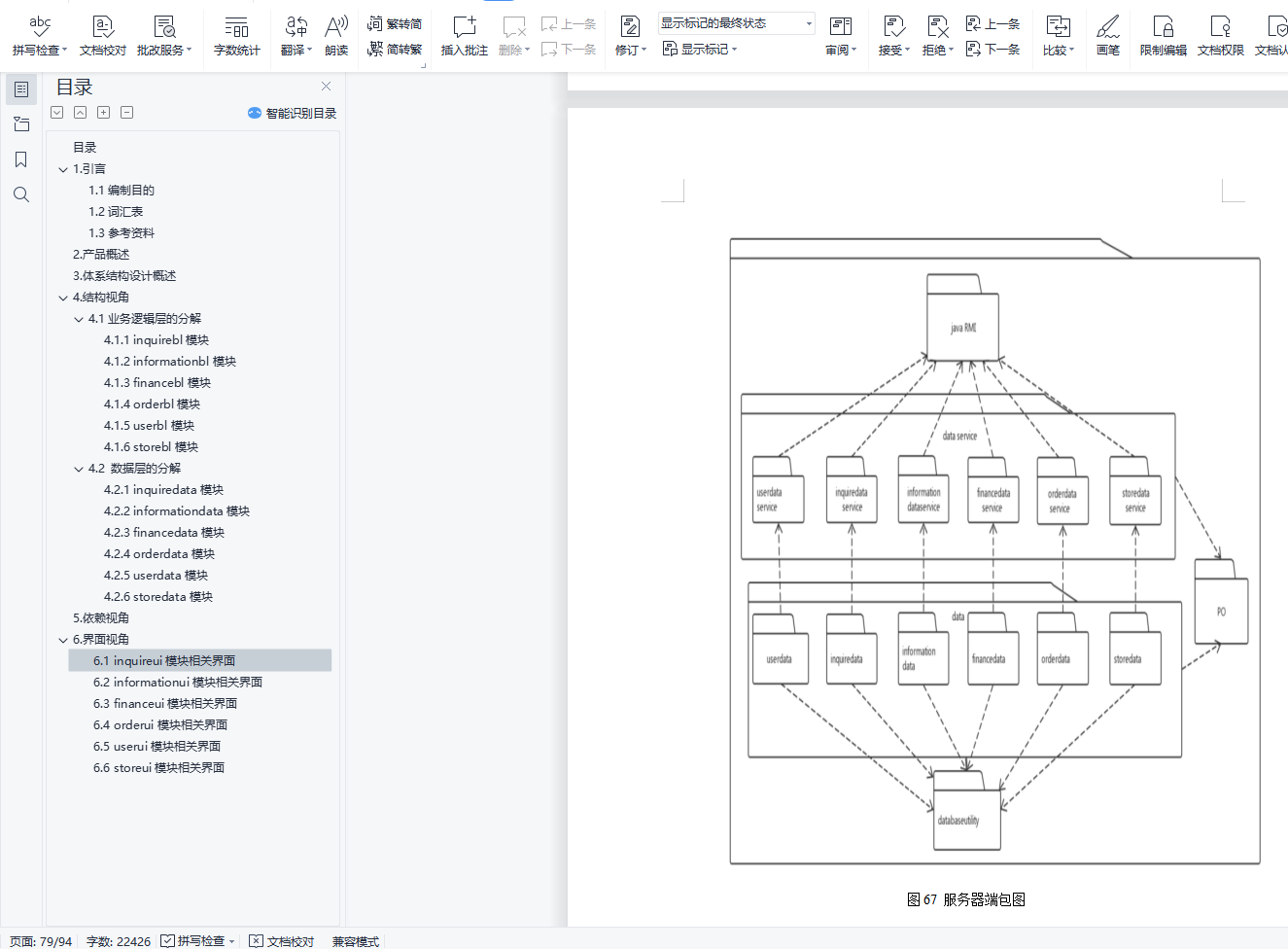Collapse the 6.界面视角 outline section

[x=63, y=640]
